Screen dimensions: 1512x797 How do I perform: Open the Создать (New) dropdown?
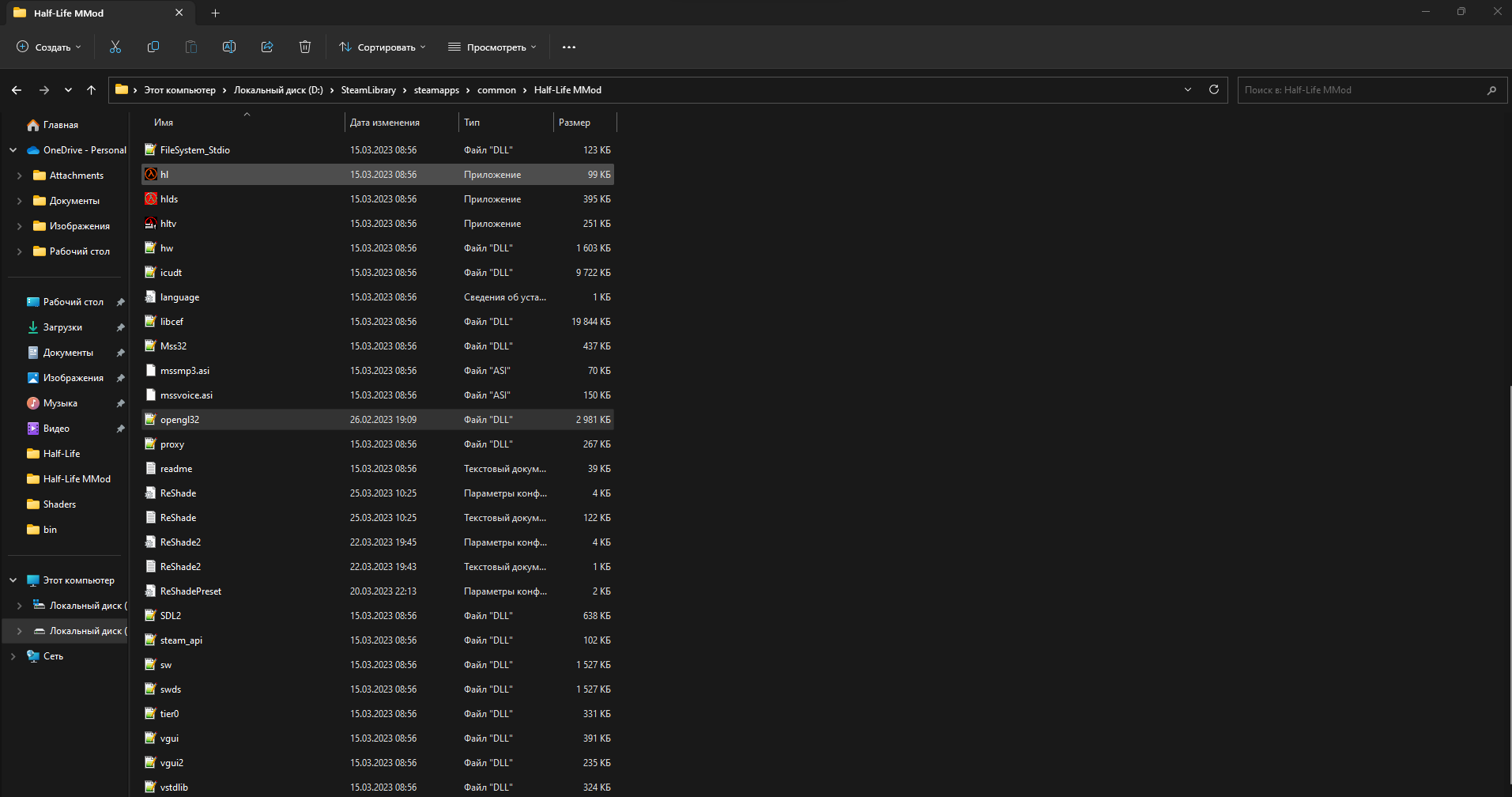pos(49,47)
